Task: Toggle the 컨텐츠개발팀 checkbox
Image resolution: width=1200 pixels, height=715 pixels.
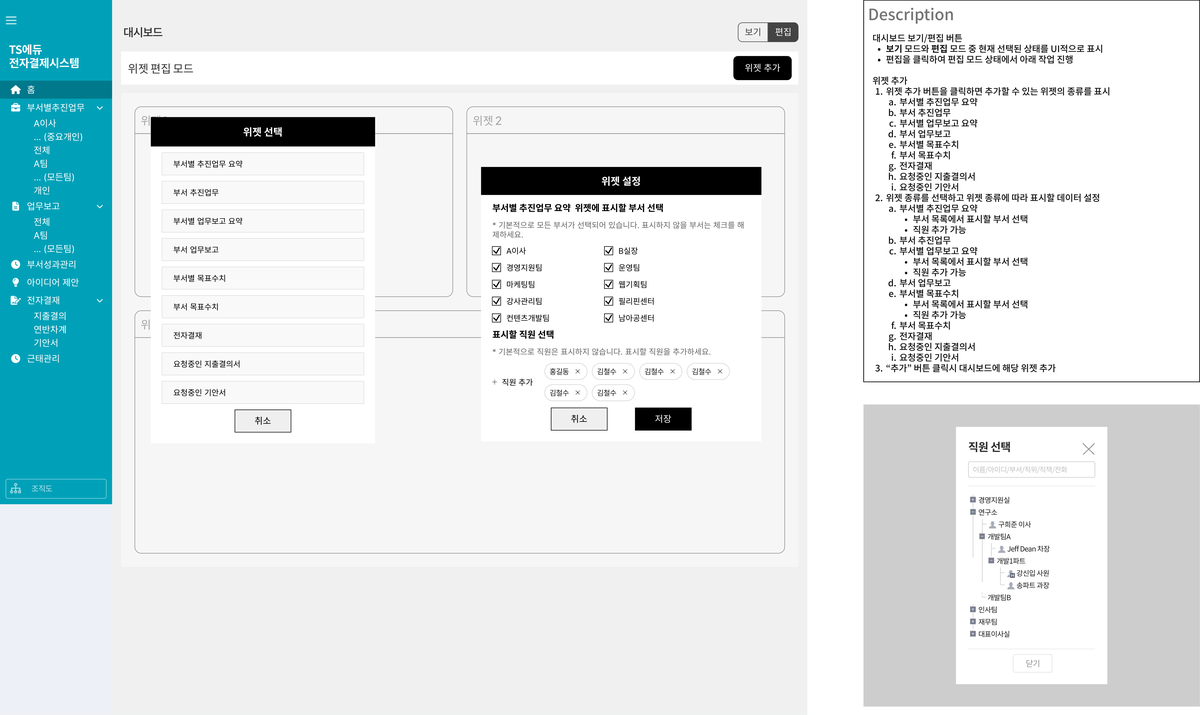Action: (x=497, y=318)
